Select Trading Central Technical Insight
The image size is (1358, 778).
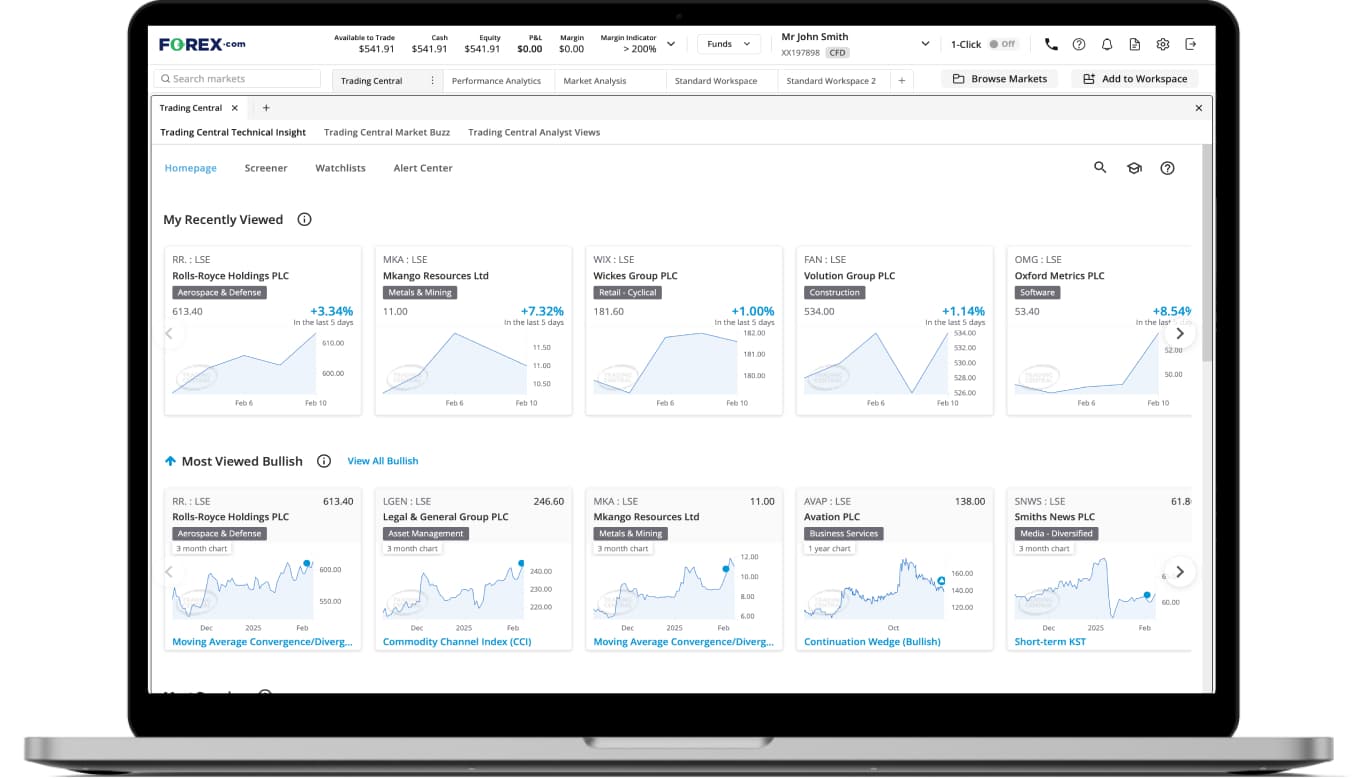click(233, 132)
